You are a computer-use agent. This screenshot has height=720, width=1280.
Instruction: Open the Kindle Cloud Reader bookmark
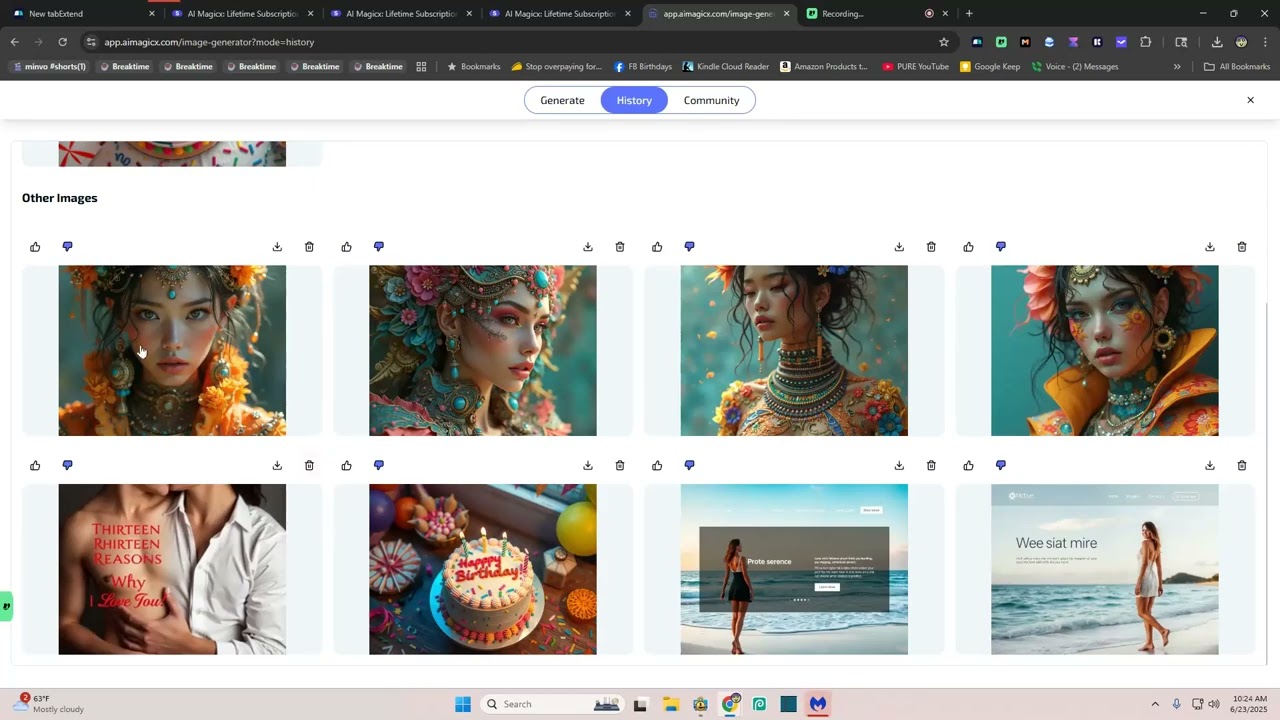click(x=726, y=67)
